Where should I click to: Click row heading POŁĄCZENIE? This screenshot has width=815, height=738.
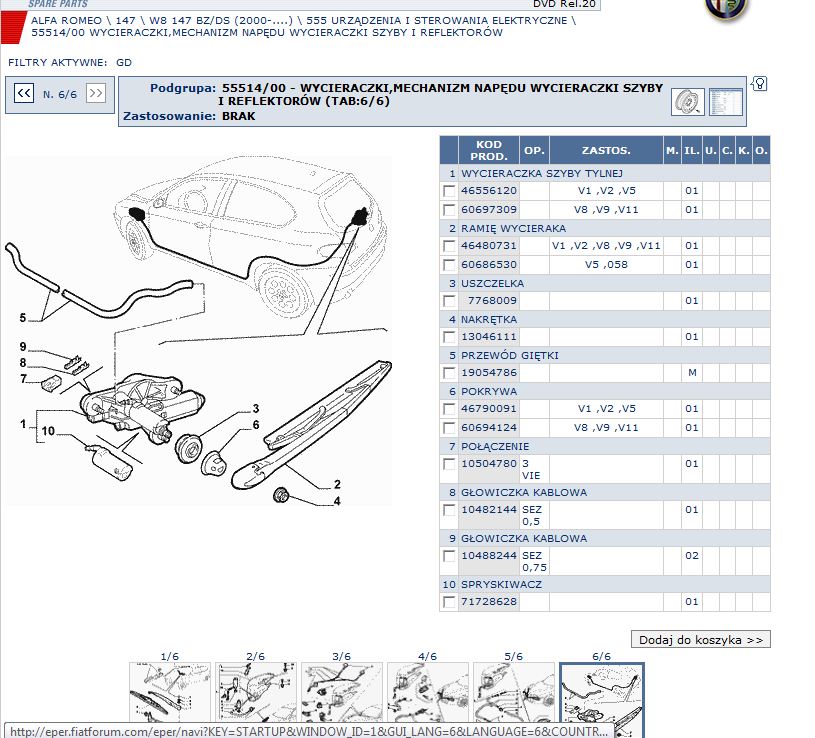coord(495,446)
